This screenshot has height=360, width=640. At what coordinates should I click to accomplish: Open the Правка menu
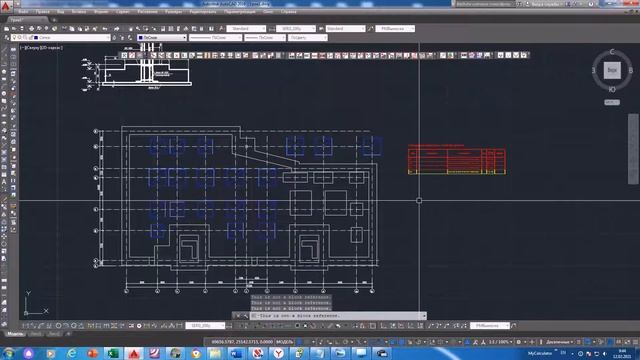pyautogui.click(x=42, y=12)
